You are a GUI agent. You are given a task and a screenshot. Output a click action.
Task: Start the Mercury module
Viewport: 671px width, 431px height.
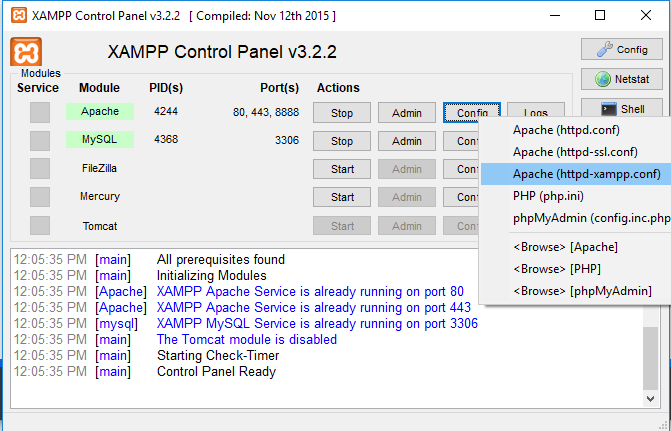pos(342,197)
